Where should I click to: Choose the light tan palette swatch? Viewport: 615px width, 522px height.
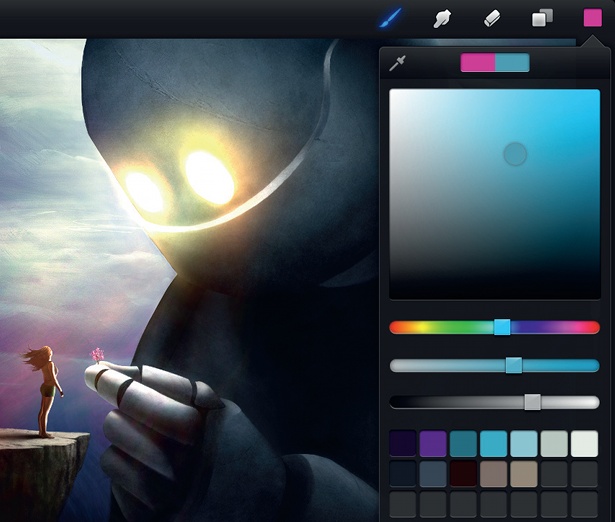tap(524, 474)
